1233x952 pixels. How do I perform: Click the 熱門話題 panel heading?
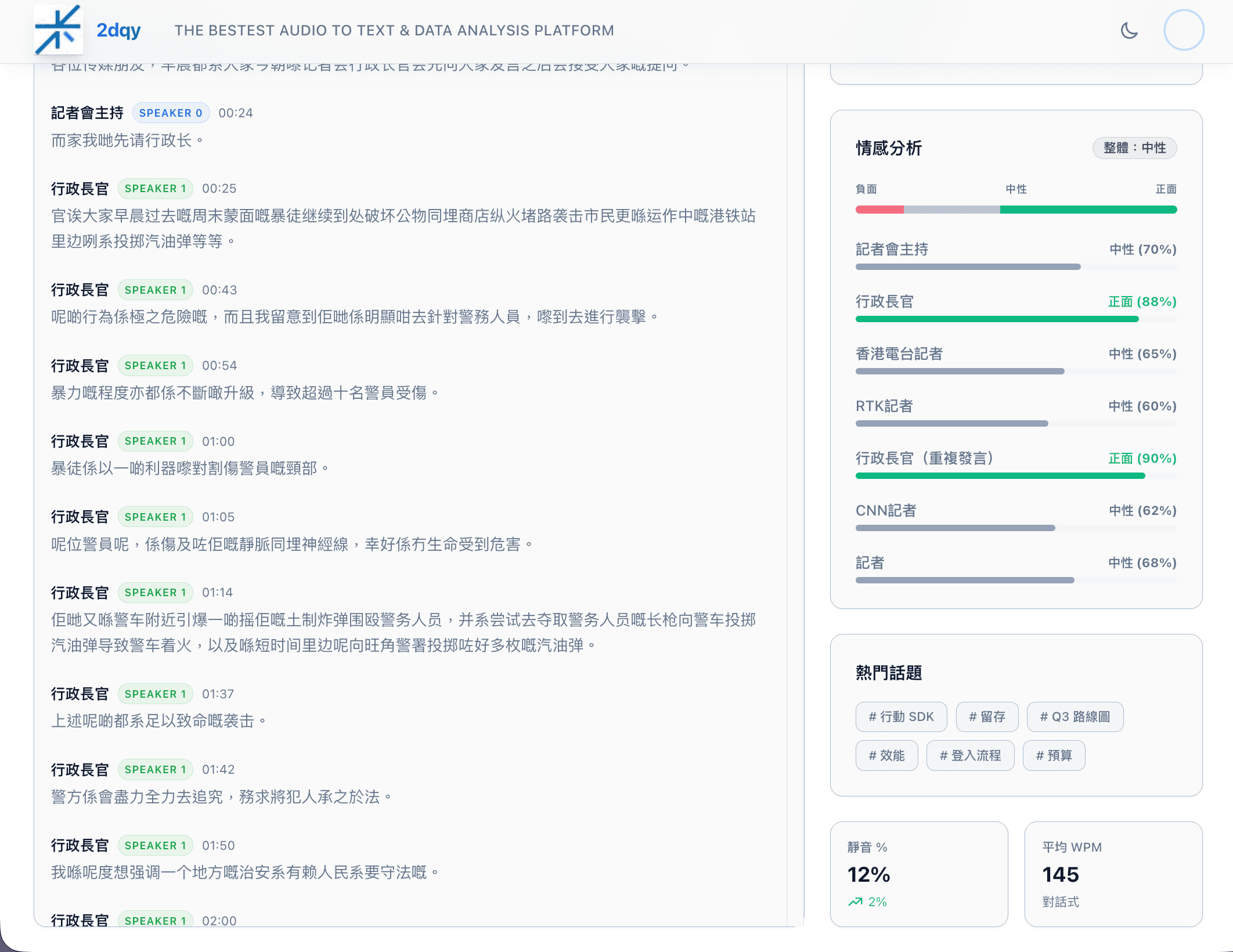(x=889, y=673)
